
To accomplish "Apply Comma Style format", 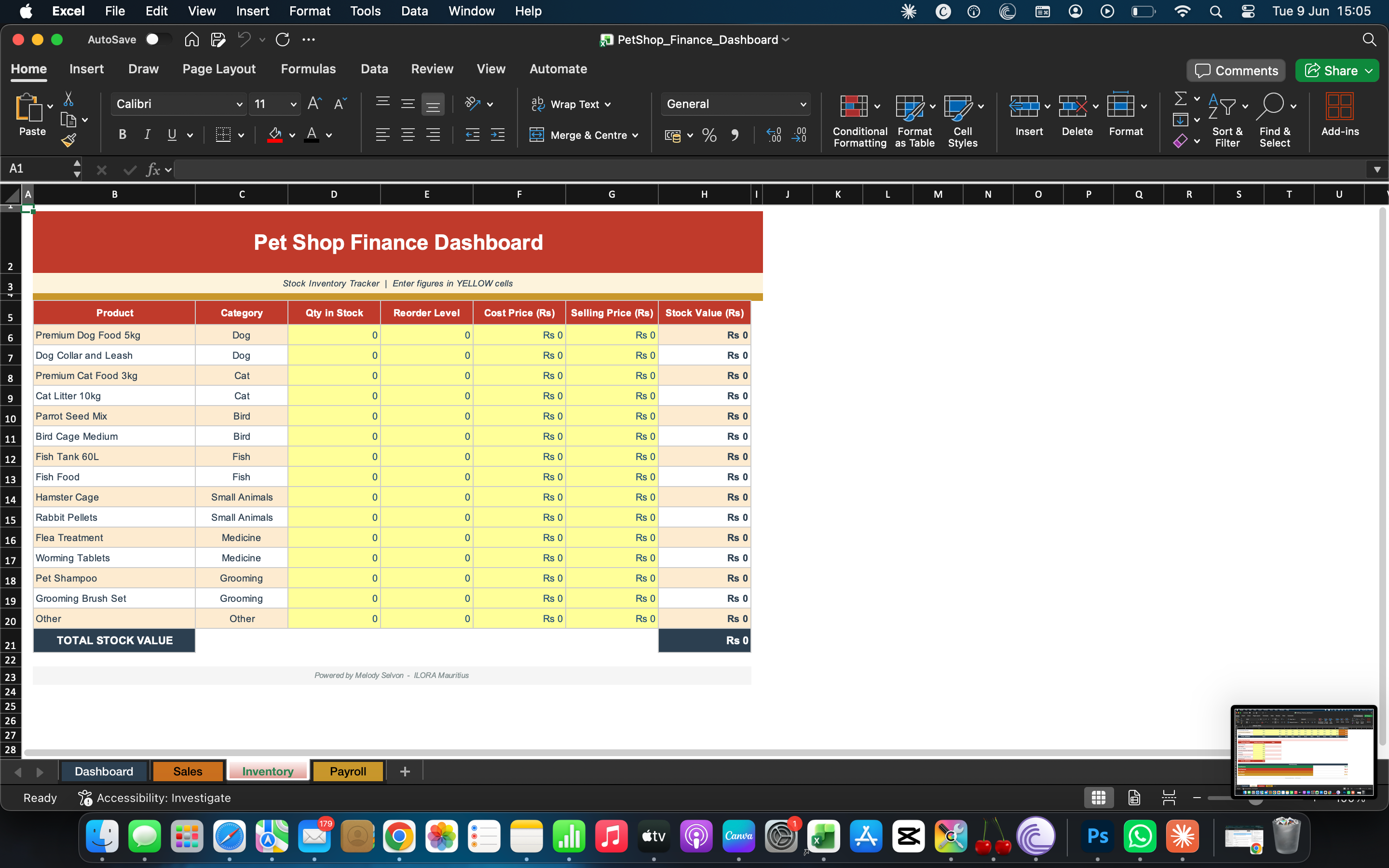I will tap(735, 136).
